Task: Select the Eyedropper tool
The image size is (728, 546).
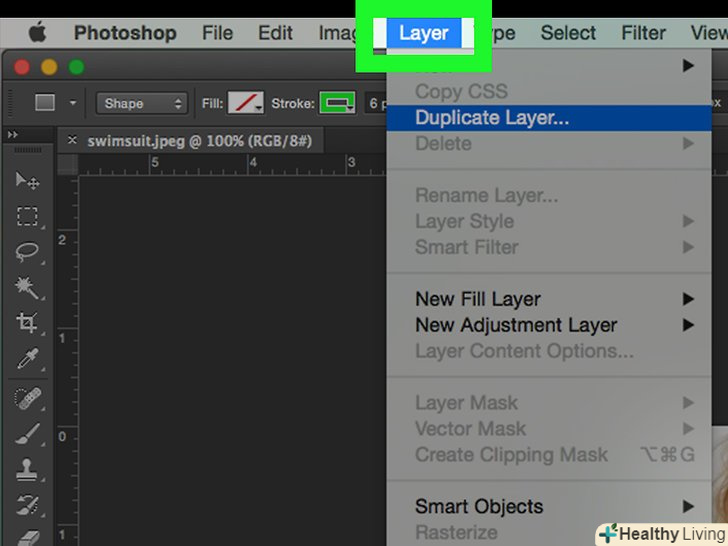Action: point(27,358)
